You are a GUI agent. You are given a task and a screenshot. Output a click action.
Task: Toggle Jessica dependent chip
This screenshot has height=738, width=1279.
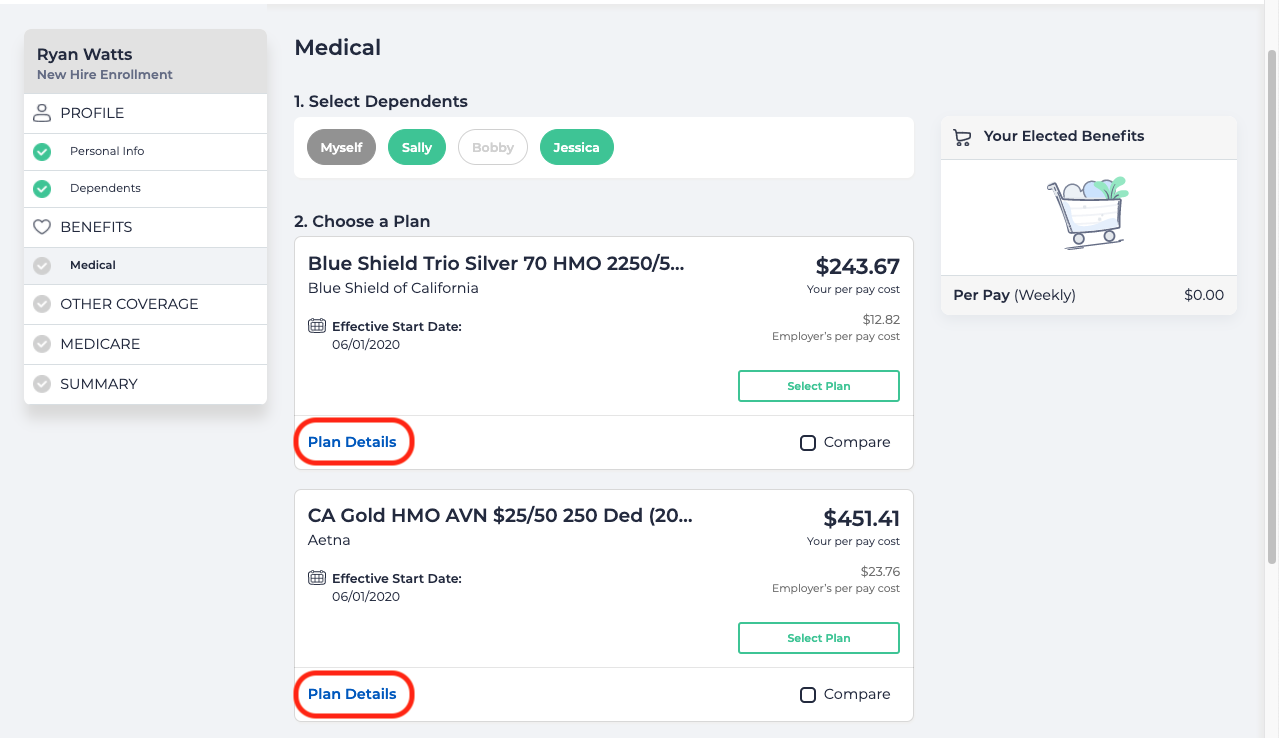[577, 148]
